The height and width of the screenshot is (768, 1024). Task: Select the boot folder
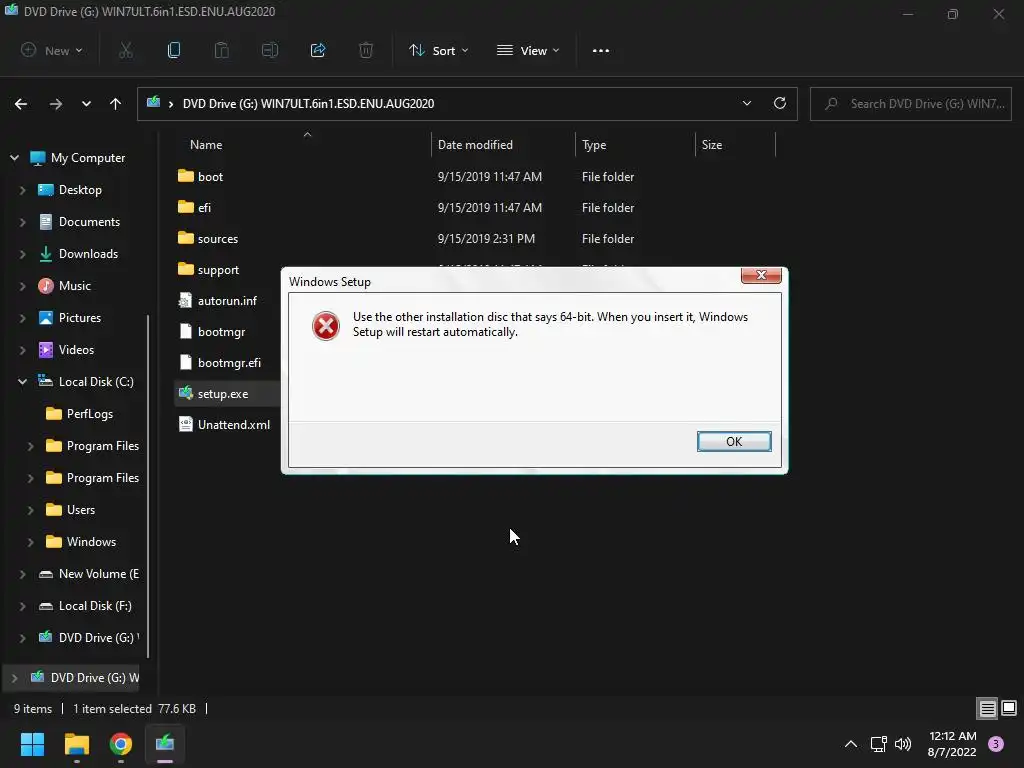pos(210,176)
